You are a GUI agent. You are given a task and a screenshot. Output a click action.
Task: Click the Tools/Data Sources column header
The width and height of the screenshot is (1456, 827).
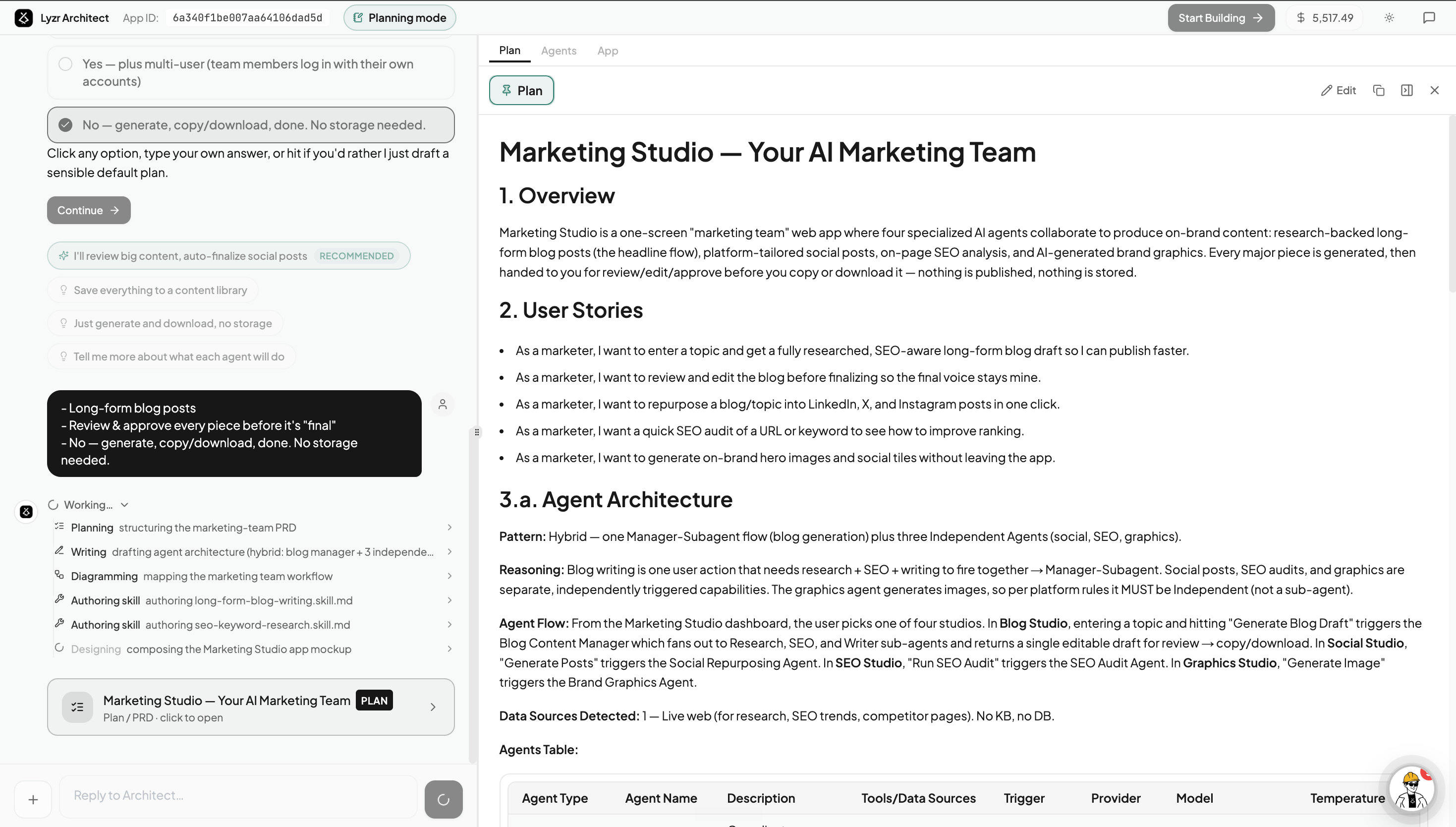(918, 798)
